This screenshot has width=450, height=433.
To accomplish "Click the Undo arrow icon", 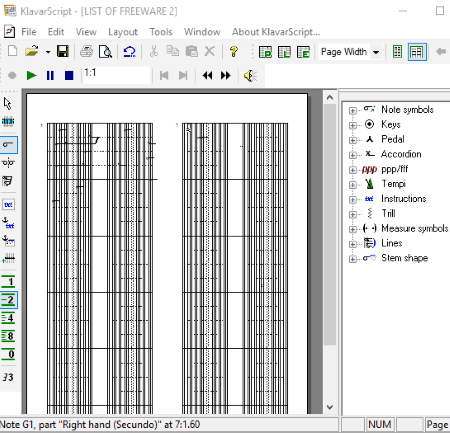I will (129, 52).
